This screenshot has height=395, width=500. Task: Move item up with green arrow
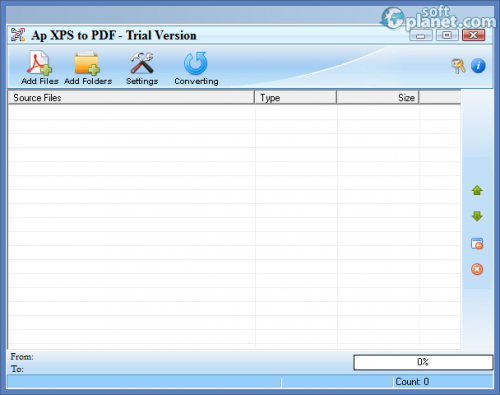click(477, 190)
